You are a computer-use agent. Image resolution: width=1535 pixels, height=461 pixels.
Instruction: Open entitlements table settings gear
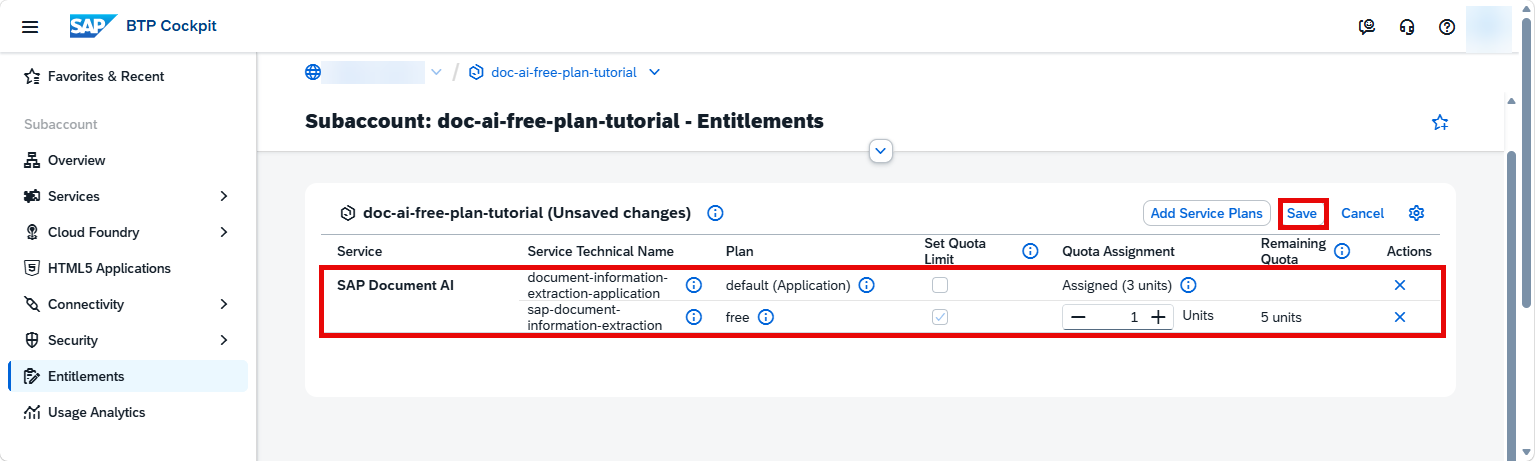[x=1416, y=213]
